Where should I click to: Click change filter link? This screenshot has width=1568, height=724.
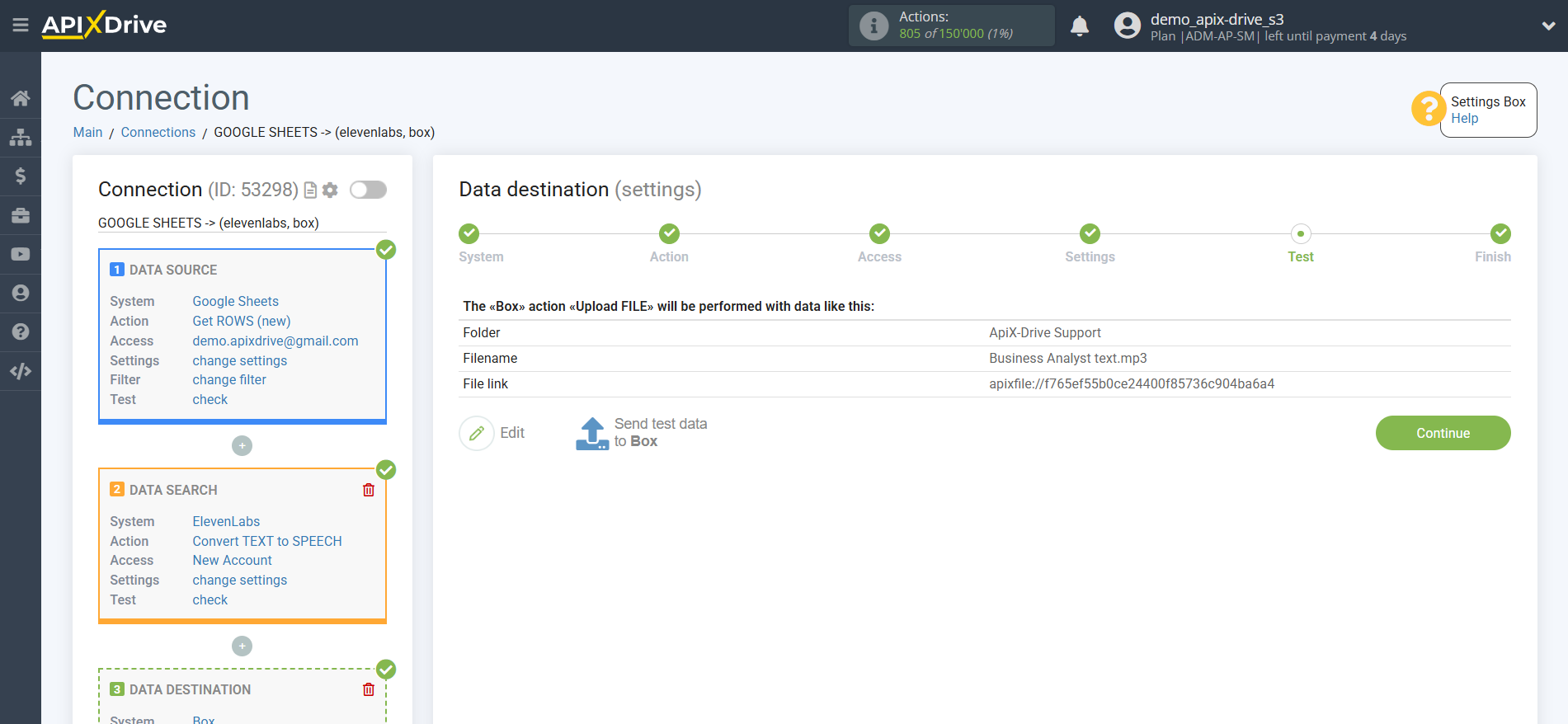[228, 379]
